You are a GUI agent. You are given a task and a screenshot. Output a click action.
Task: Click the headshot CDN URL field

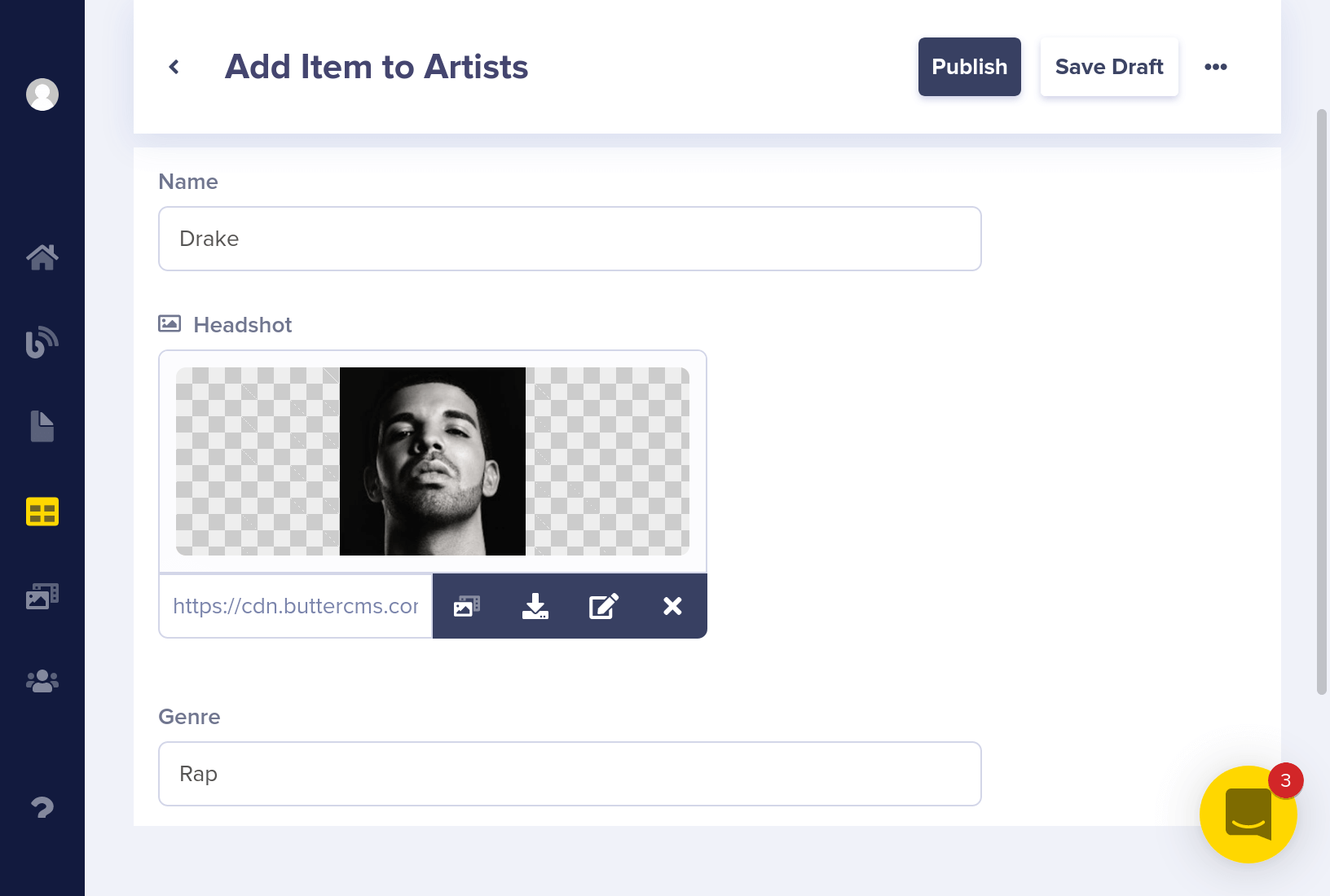pos(293,606)
